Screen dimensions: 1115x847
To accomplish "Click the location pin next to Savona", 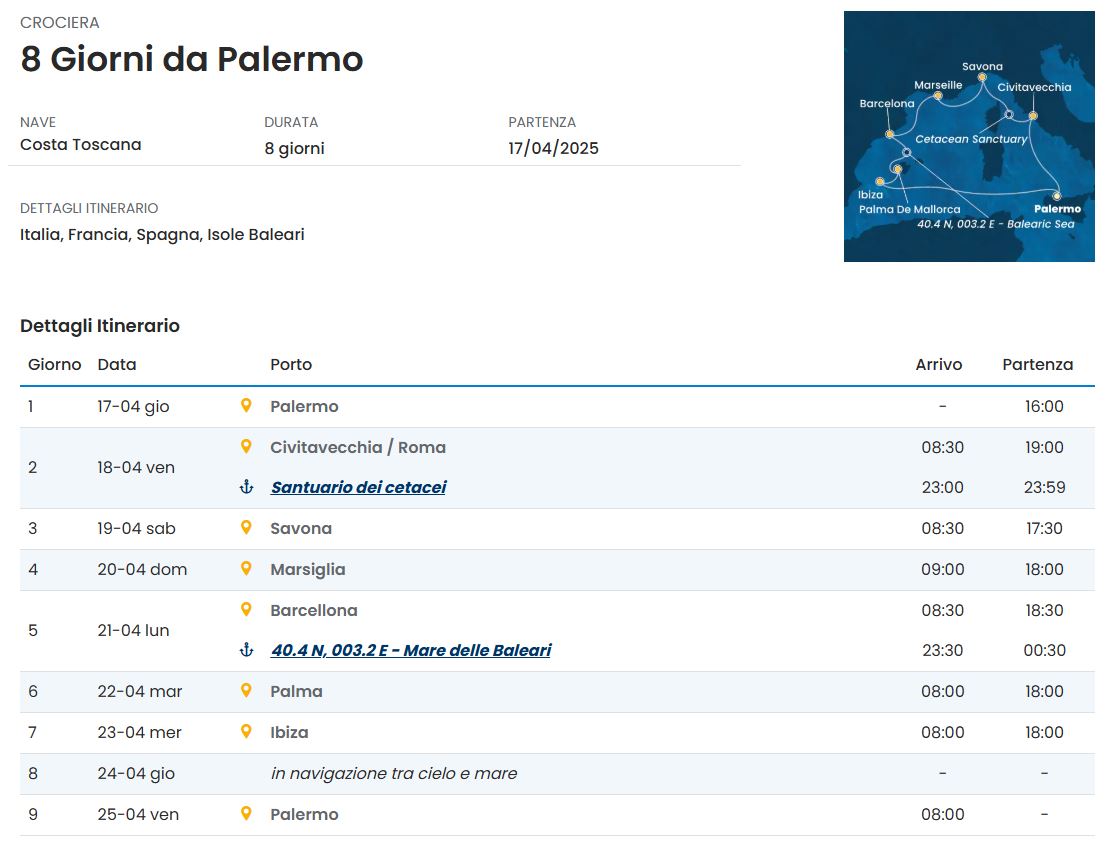I will (246, 528).
